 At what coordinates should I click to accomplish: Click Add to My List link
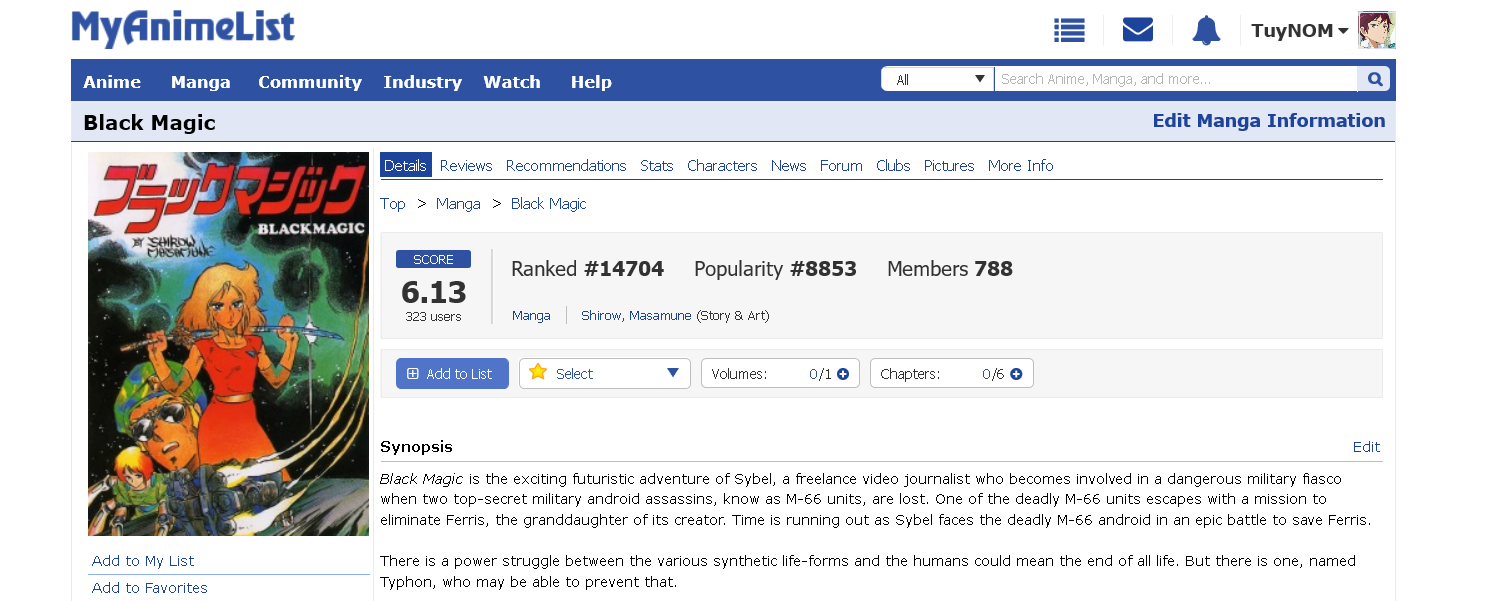143,561
